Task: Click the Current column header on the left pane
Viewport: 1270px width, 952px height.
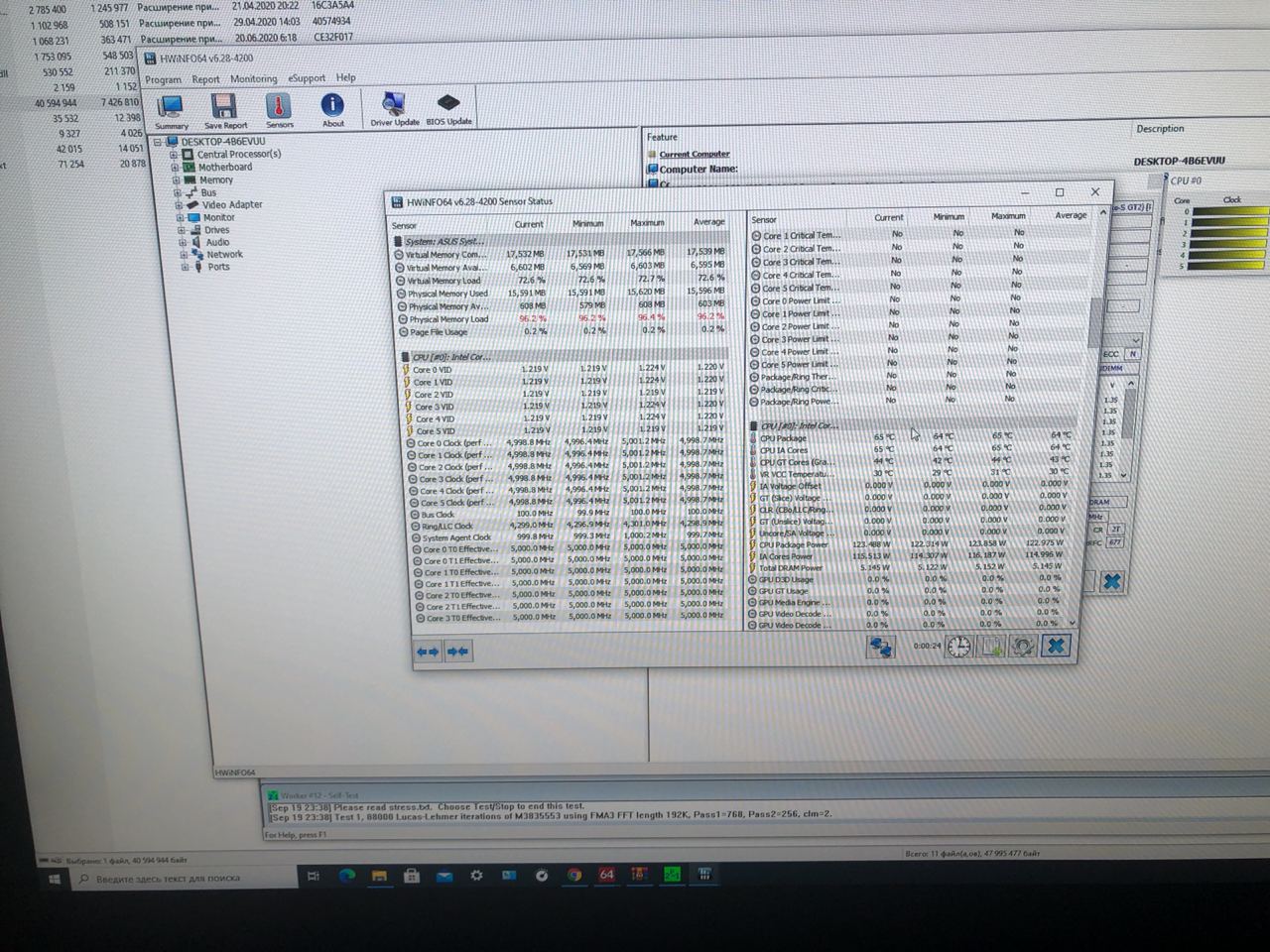Action: (x=529, y=224)
